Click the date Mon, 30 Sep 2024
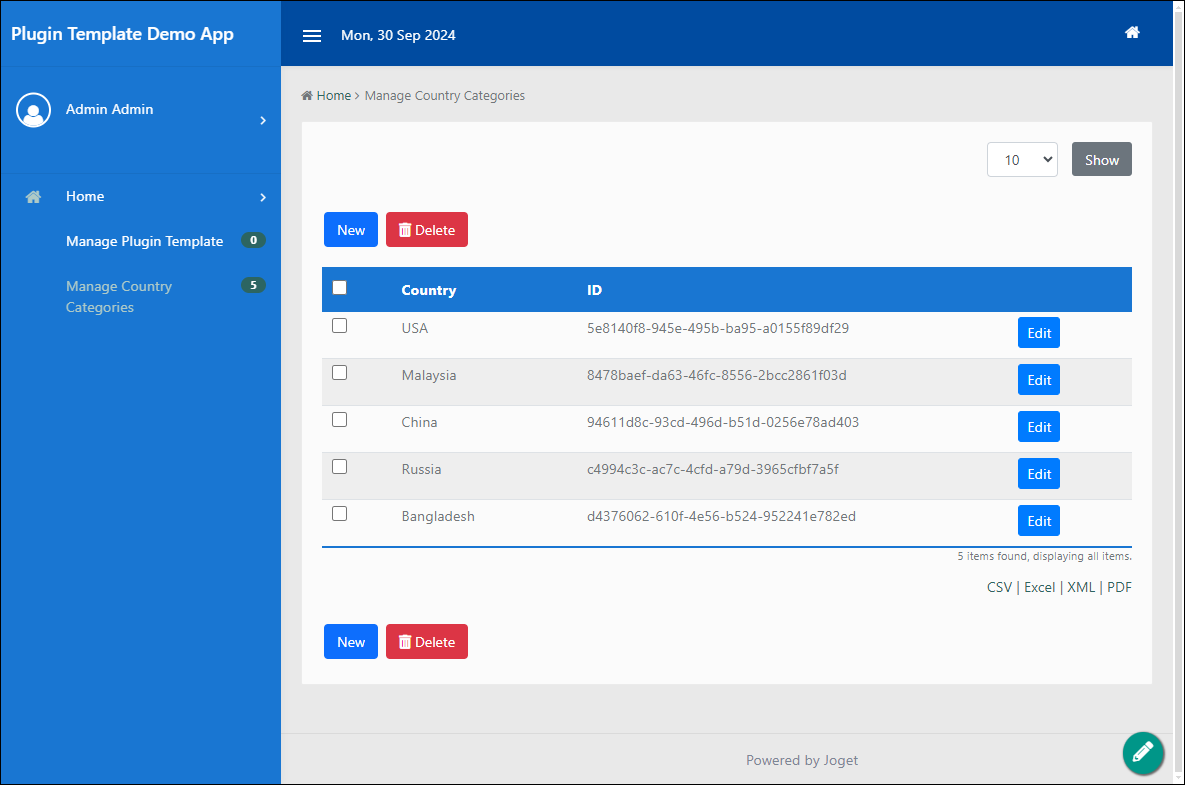The image size is (1185, 785). 398,36
